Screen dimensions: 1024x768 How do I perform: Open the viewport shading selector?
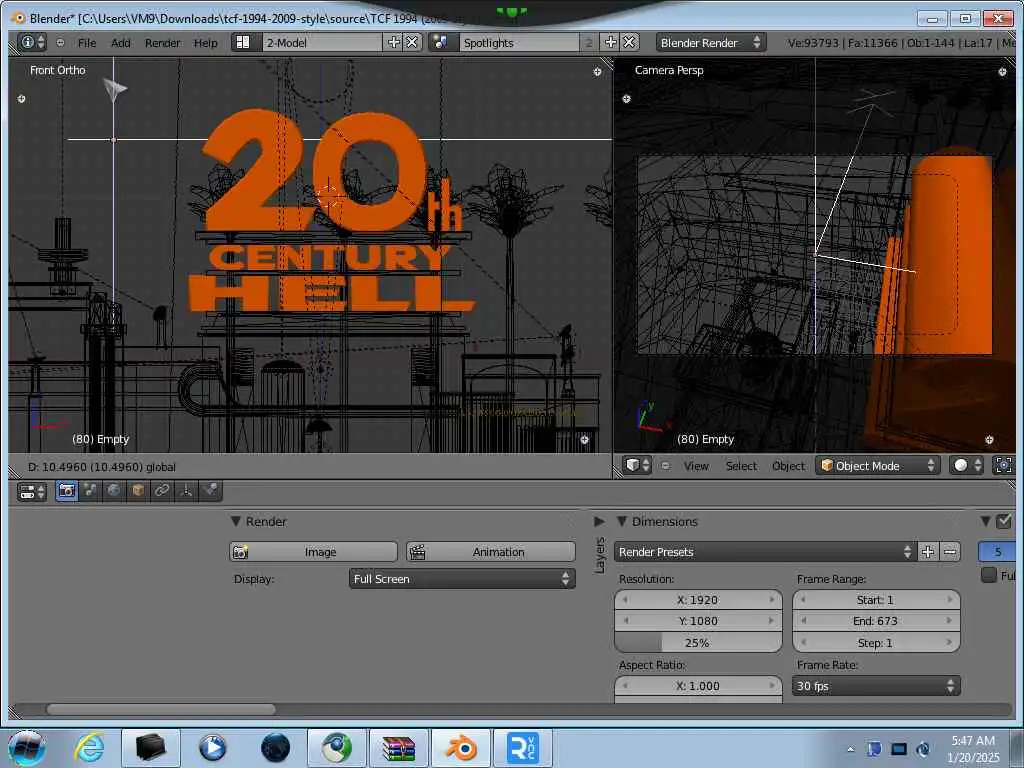[x=966, y=465]
